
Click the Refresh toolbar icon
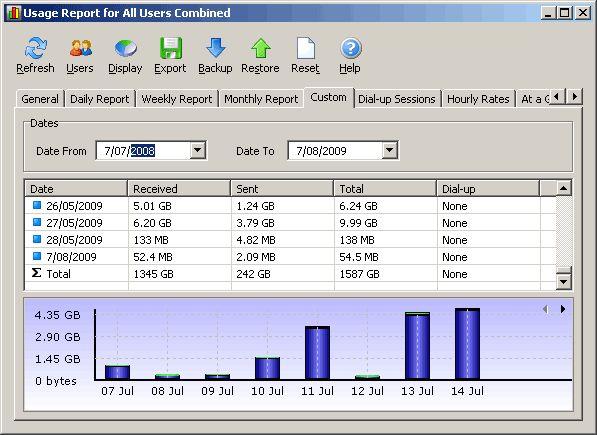(x=35, y=48)
